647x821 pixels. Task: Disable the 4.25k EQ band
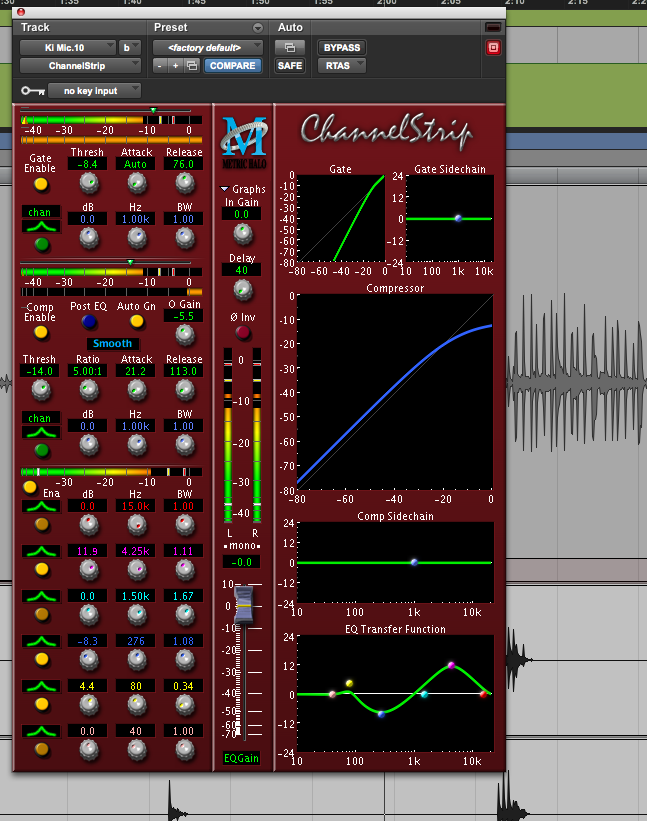click(42, 569)
